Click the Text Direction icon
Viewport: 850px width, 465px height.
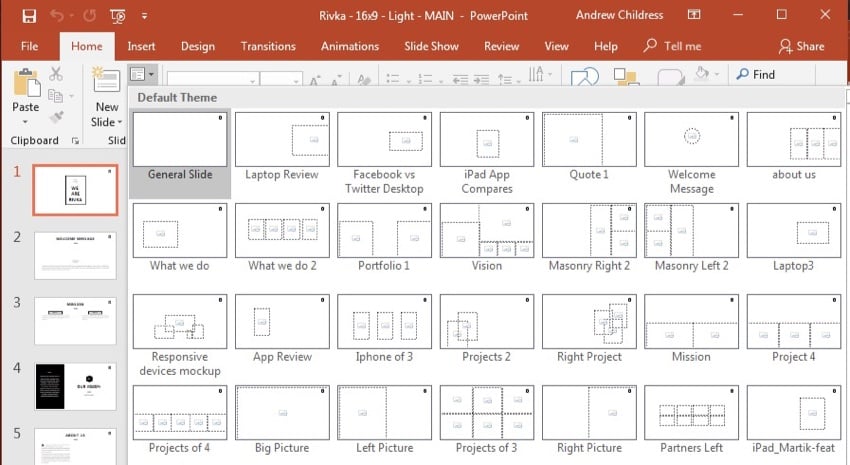[537, 74]
